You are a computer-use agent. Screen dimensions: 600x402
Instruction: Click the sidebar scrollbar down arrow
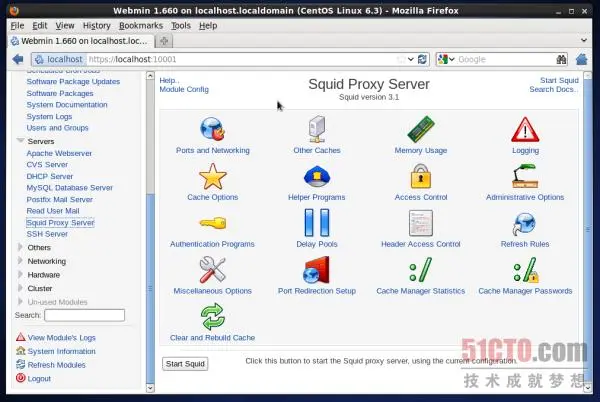coord(150,388)
